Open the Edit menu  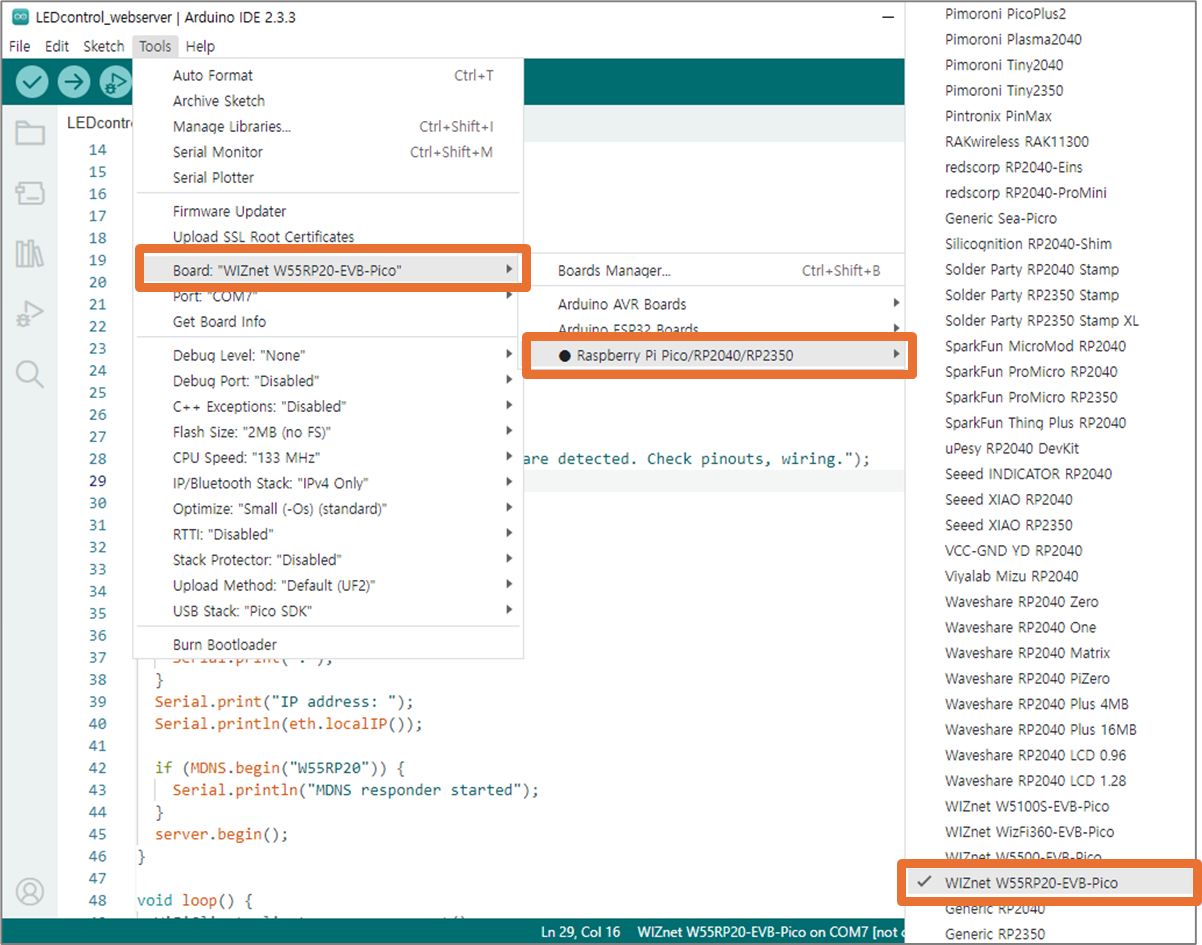click(57, 46)
